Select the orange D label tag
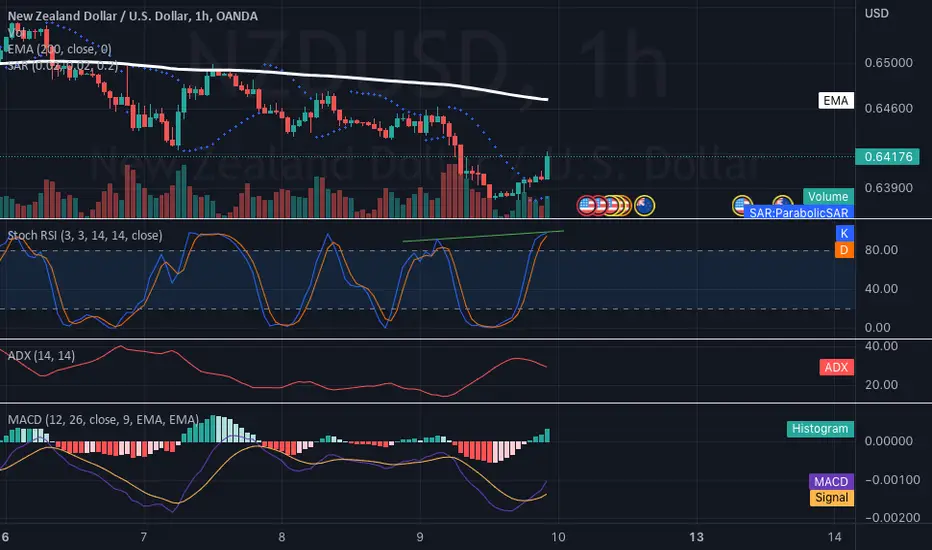The width and height of the screenshot is (932, 550). (844, 250)
